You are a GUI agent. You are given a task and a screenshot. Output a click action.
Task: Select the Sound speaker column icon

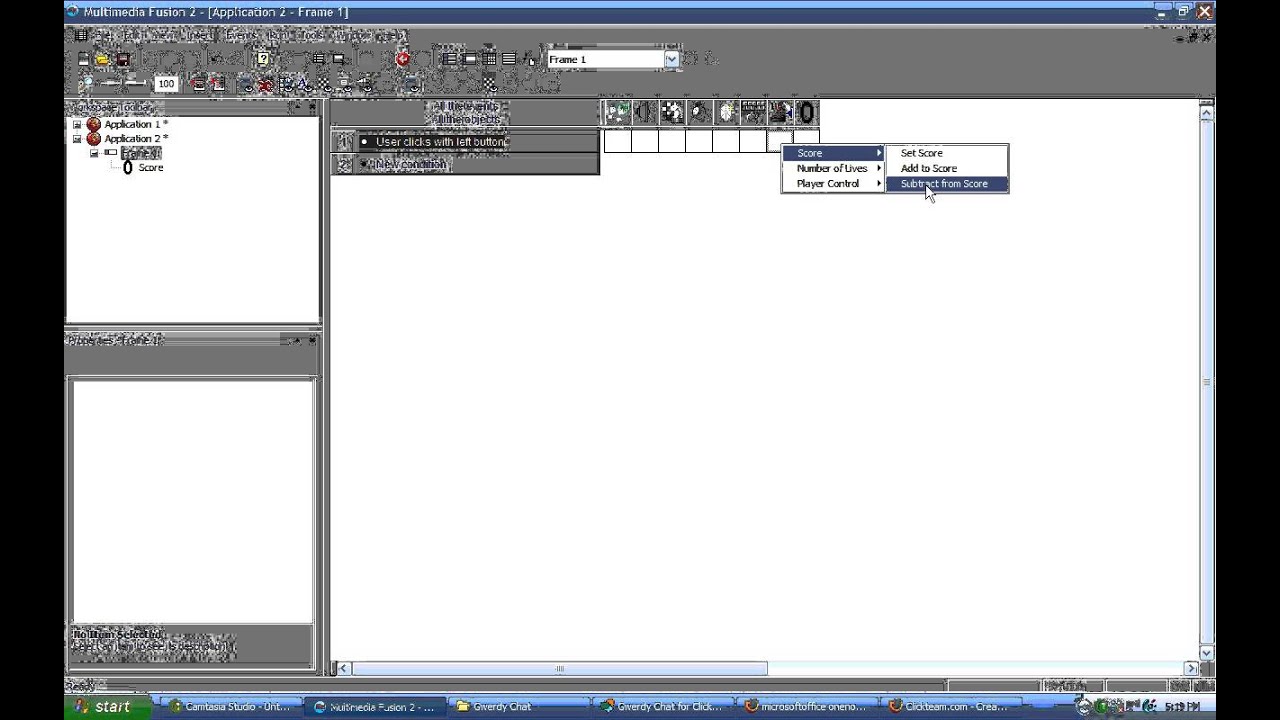point(644,113)
